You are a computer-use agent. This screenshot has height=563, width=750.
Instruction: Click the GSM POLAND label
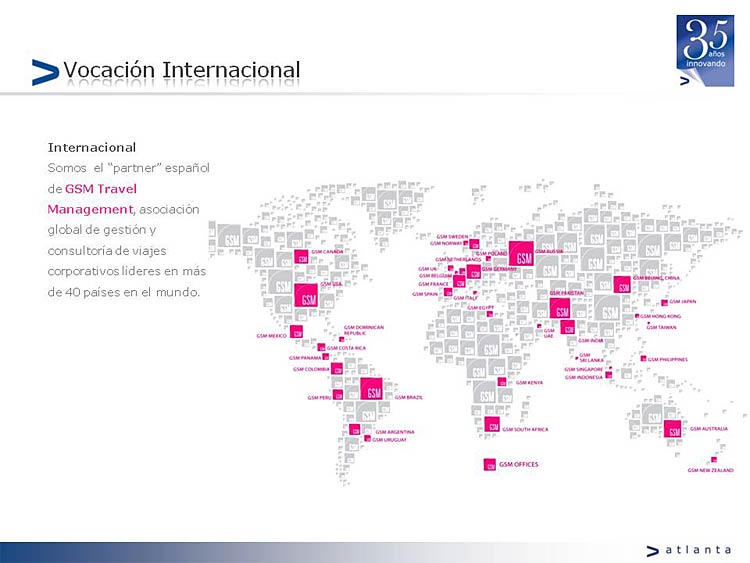[492, 253]
